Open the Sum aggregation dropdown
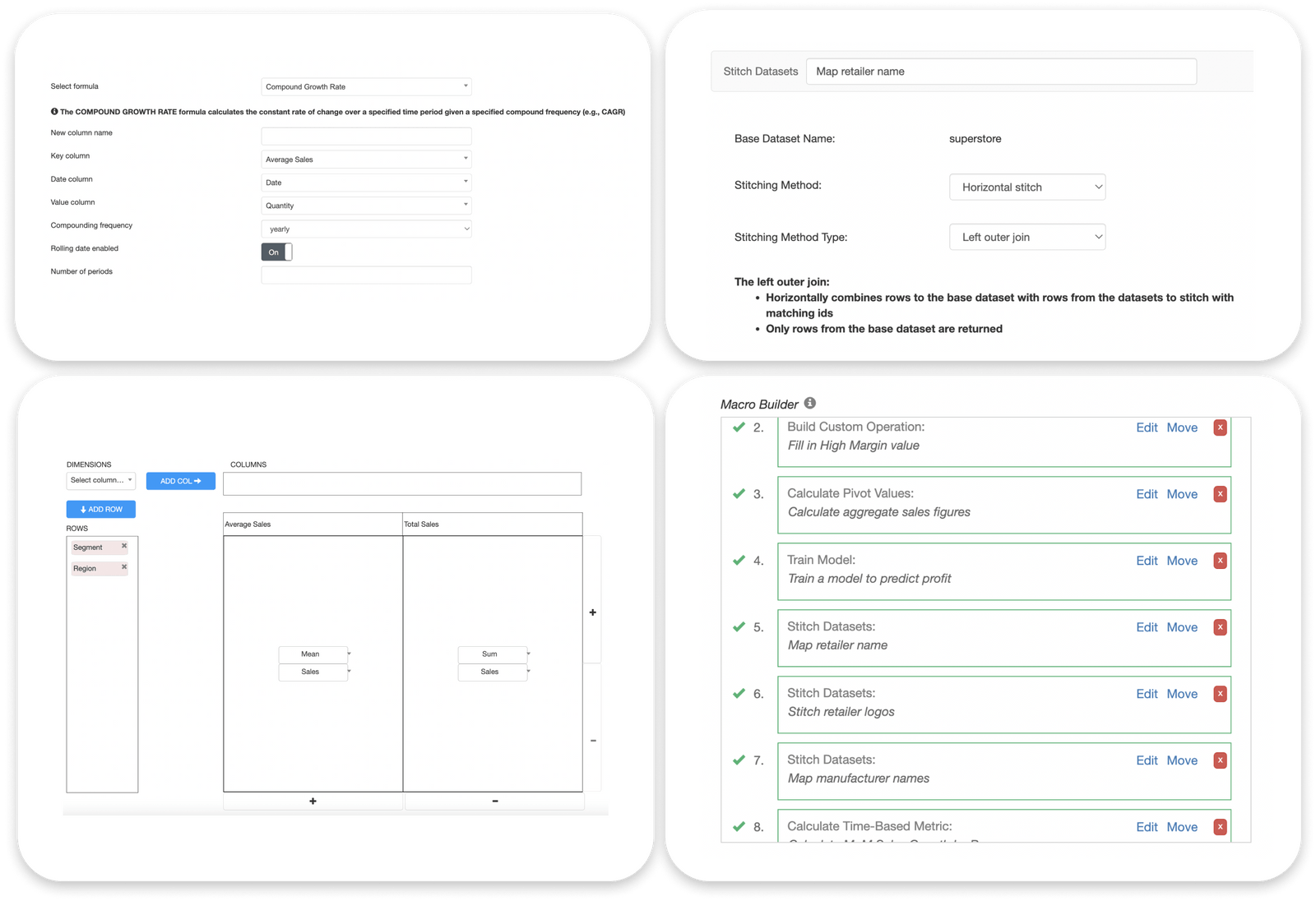 click(x=493, y=654)
